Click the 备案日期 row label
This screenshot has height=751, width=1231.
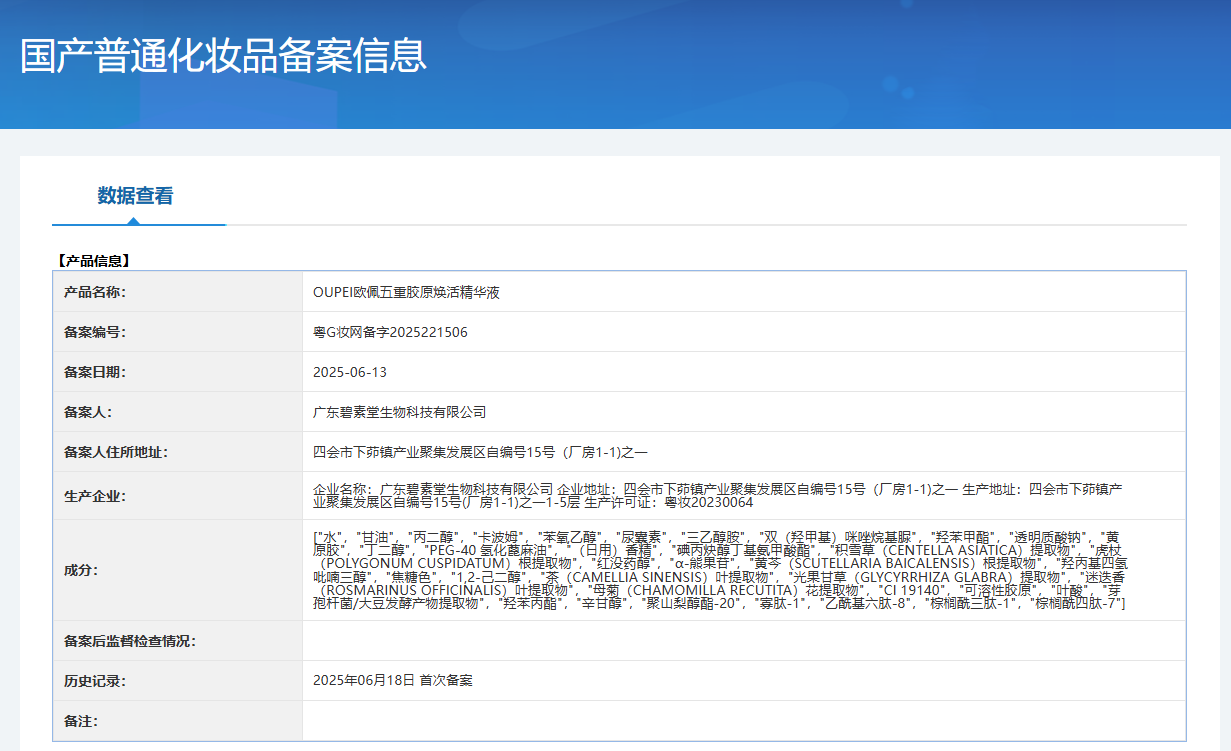pos(95,372)
